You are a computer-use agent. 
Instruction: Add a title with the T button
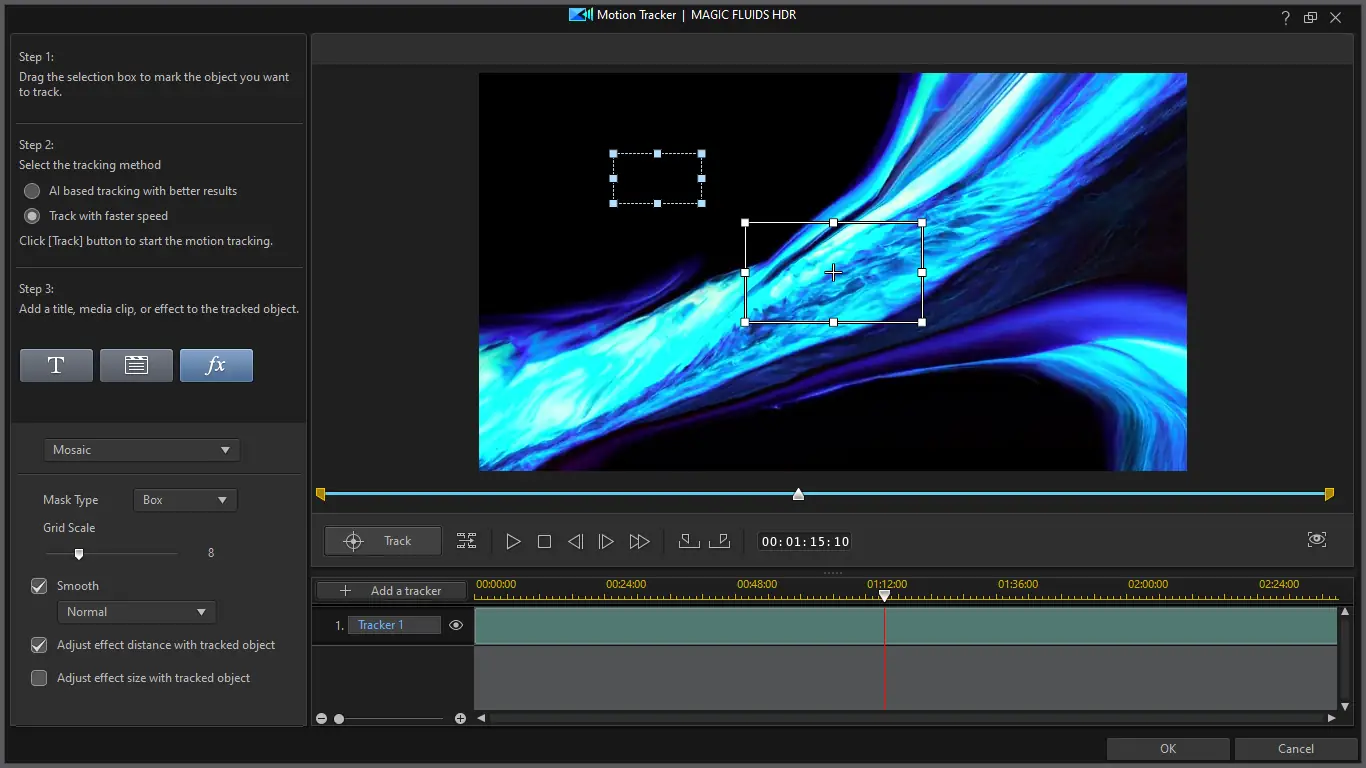tap(56, 365)
